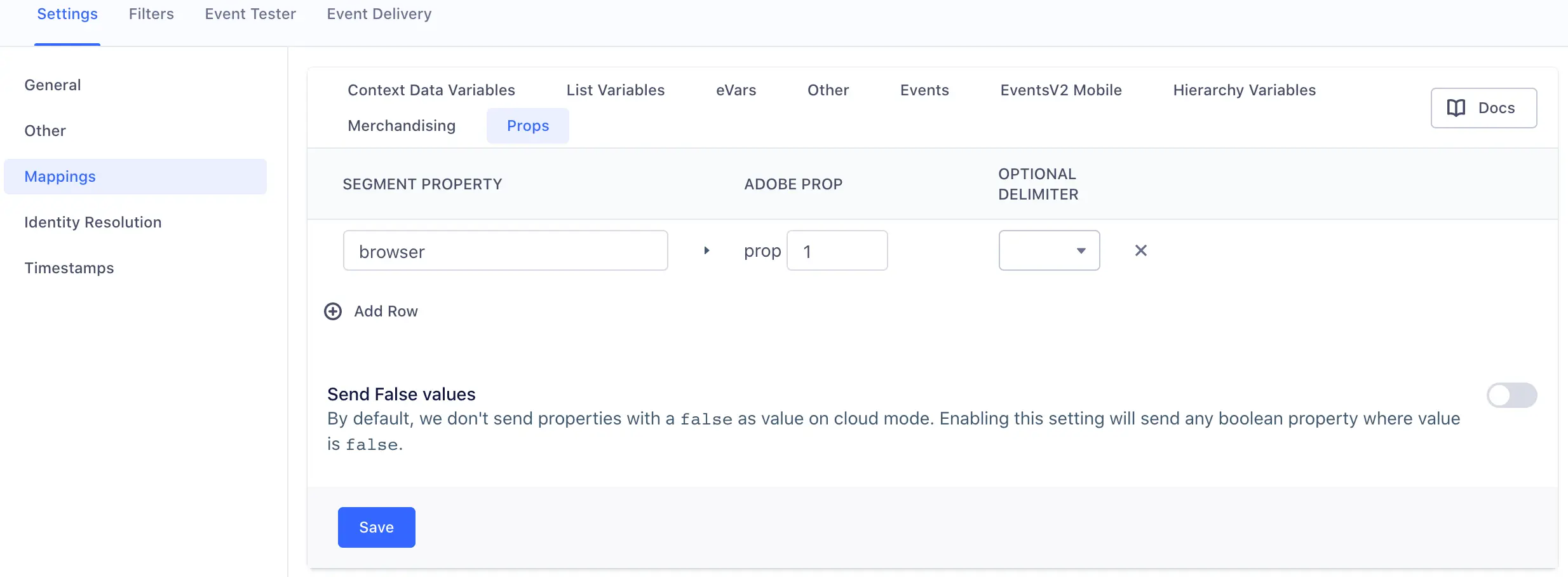Click the arrow between browser and prop
This screenshot has width=1568, height=577.
(x=706, y=250)
